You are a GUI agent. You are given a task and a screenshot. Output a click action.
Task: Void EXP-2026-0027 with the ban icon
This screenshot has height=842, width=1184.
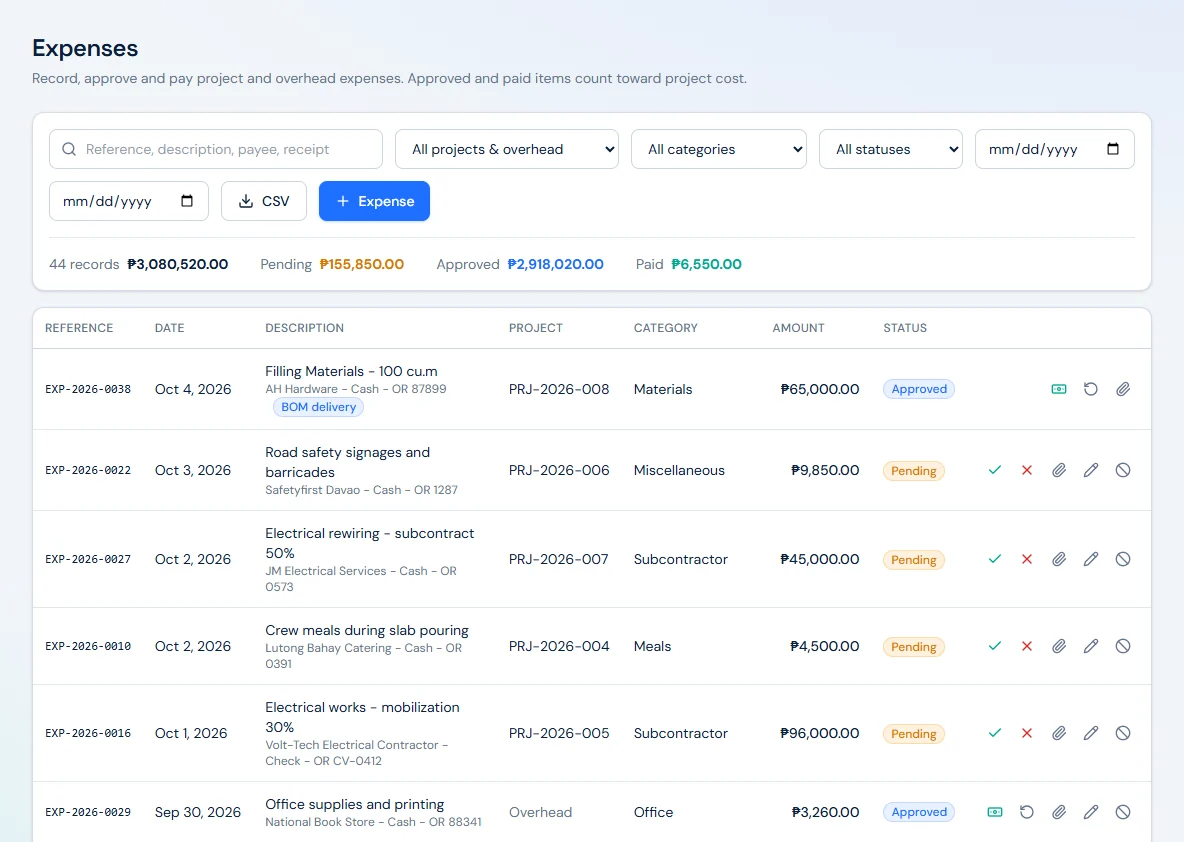pyautogui.click(x=1123, y=559)
